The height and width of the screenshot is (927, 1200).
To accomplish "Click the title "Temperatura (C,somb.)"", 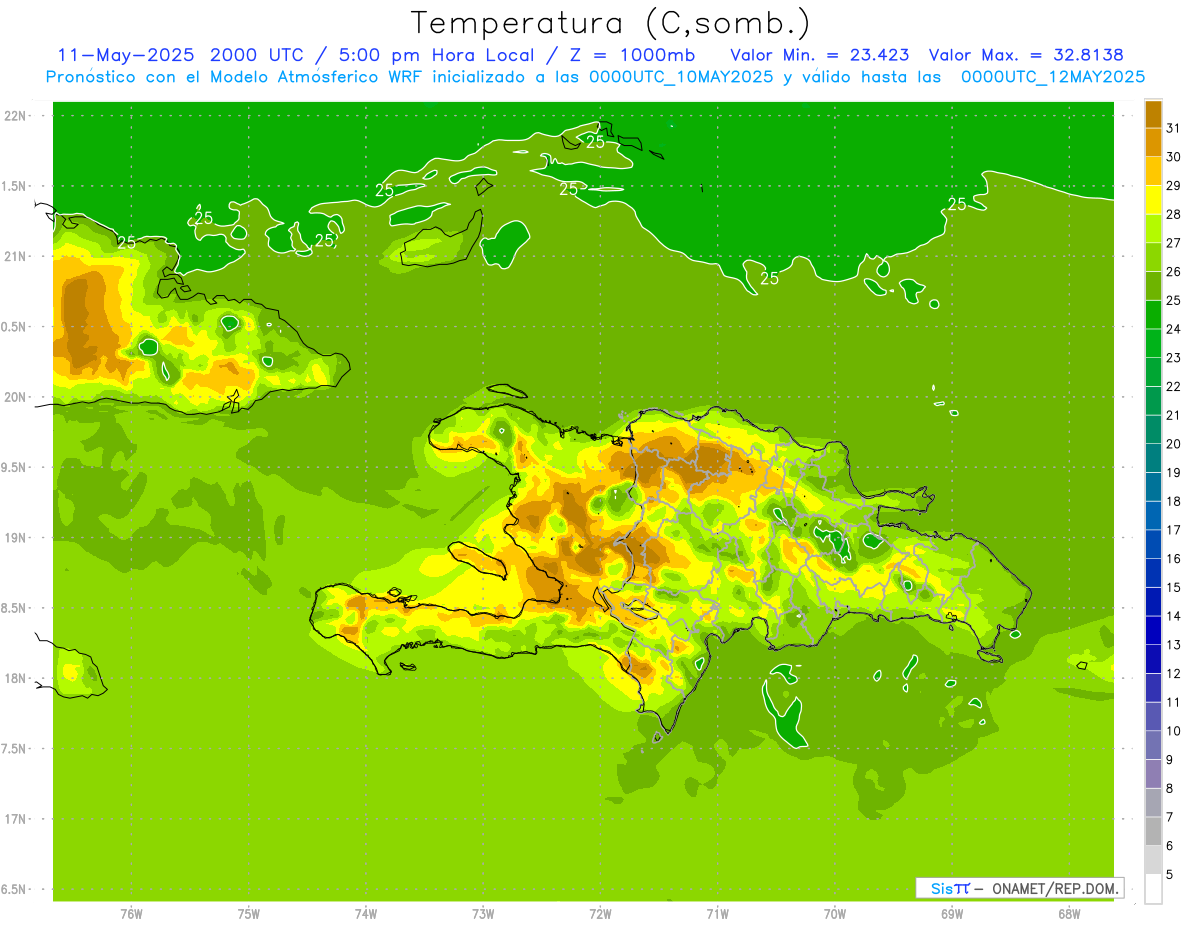I will (x=610, y=23).
